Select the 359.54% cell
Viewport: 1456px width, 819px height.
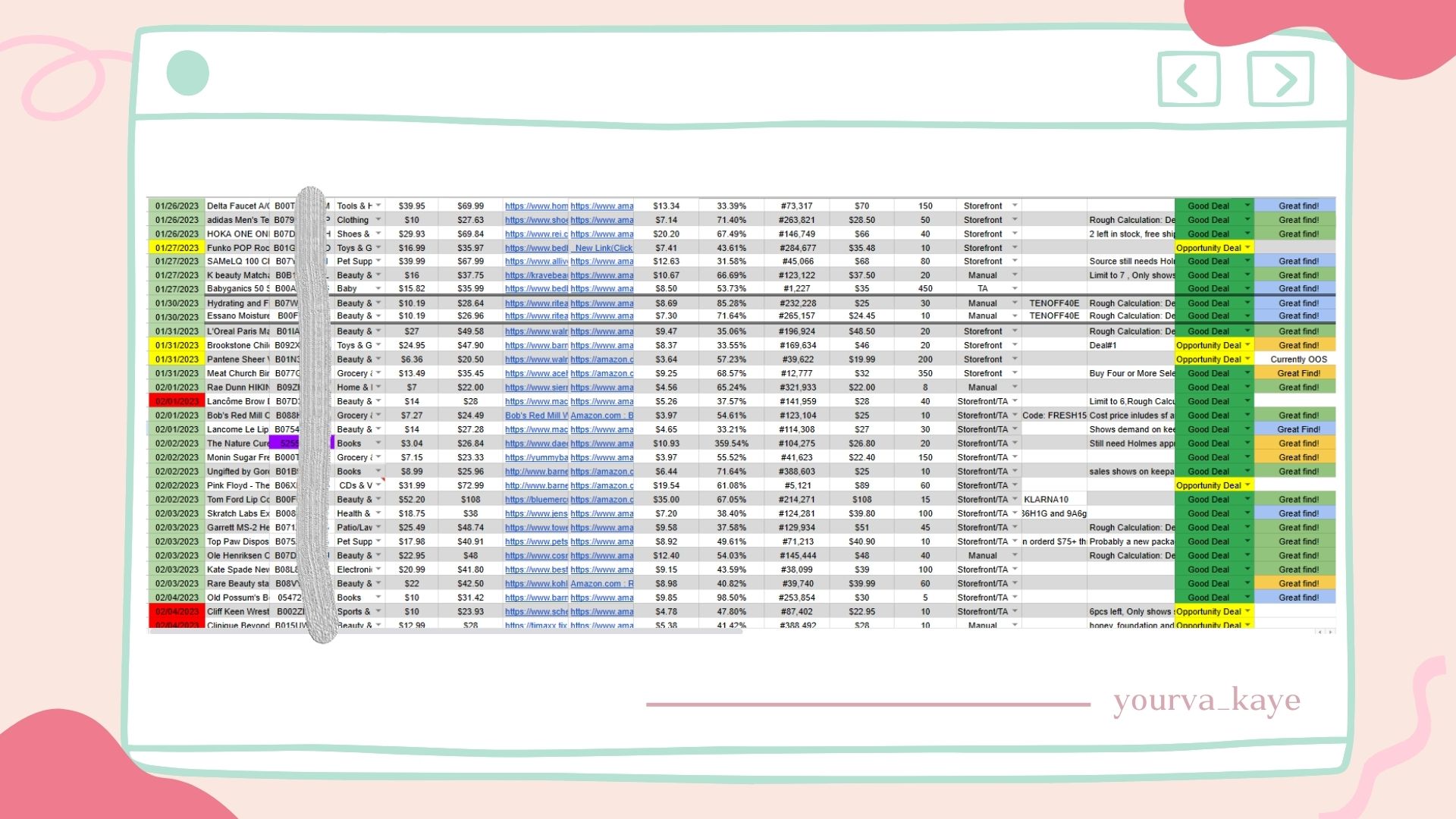(731, 444)
